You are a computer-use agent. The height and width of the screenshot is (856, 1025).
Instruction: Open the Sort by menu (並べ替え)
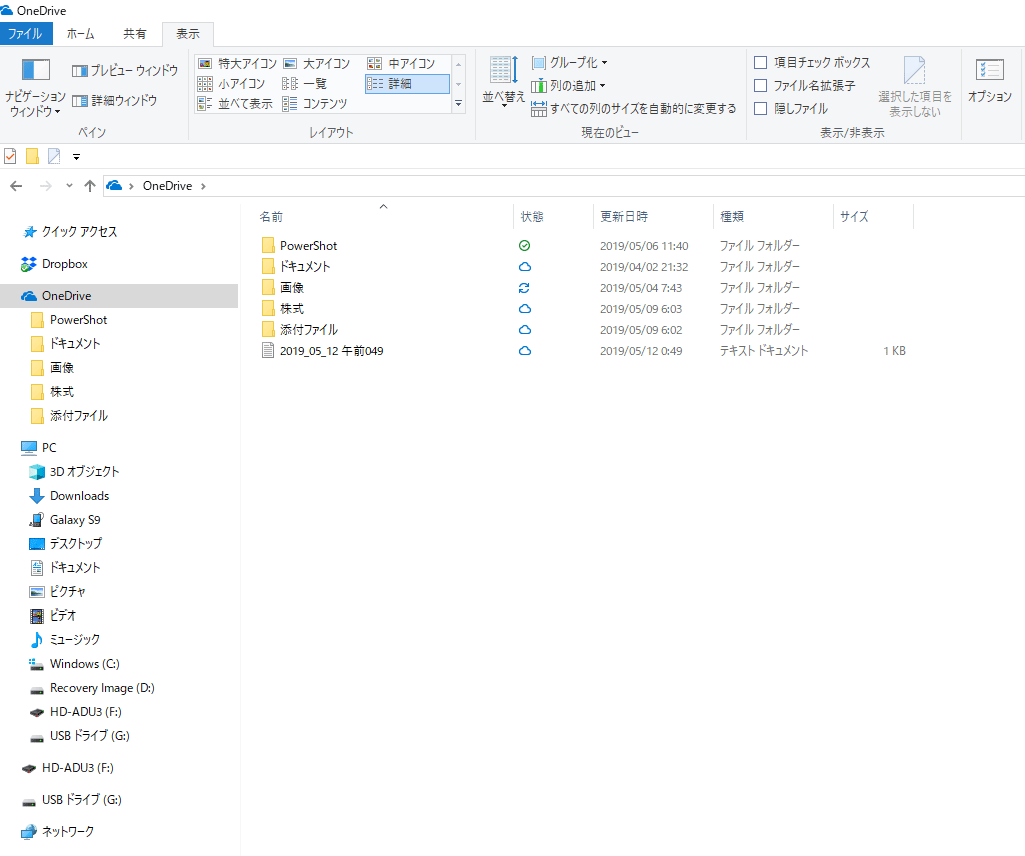click(503, 82)
